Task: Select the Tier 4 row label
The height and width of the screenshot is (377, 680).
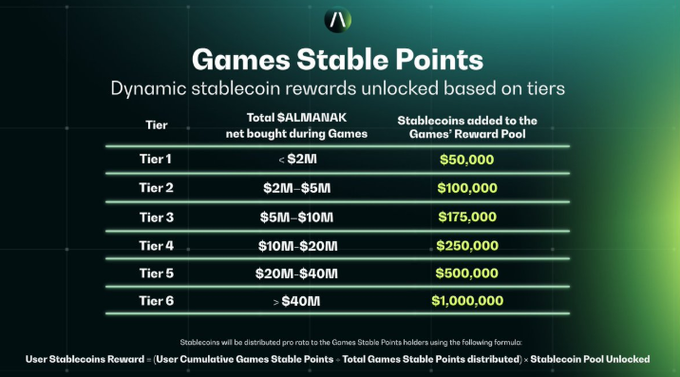Action: pos(156,246)
